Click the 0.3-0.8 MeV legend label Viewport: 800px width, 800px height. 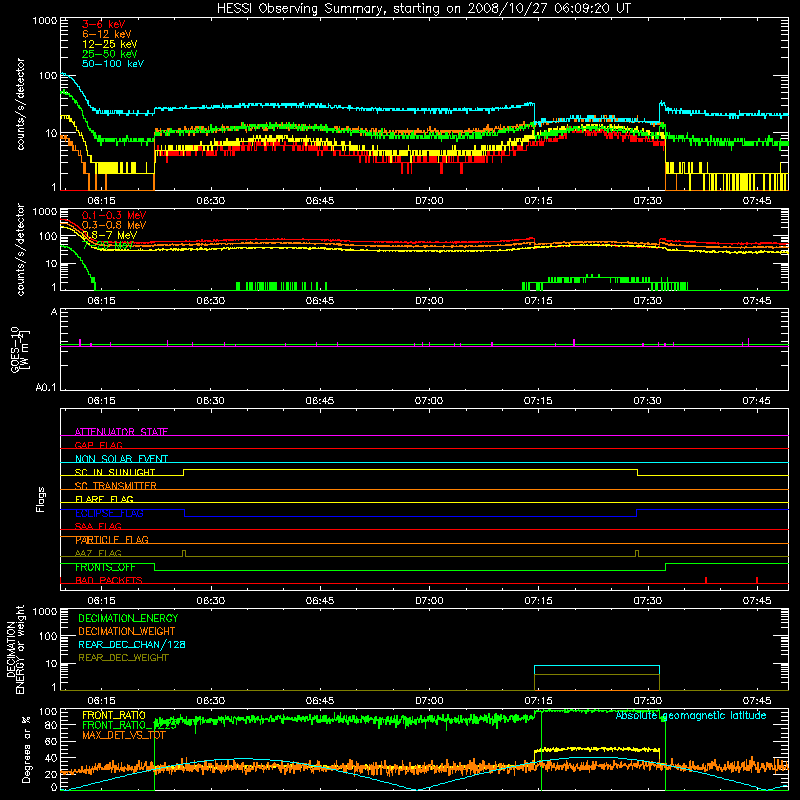tap(114, 226)
